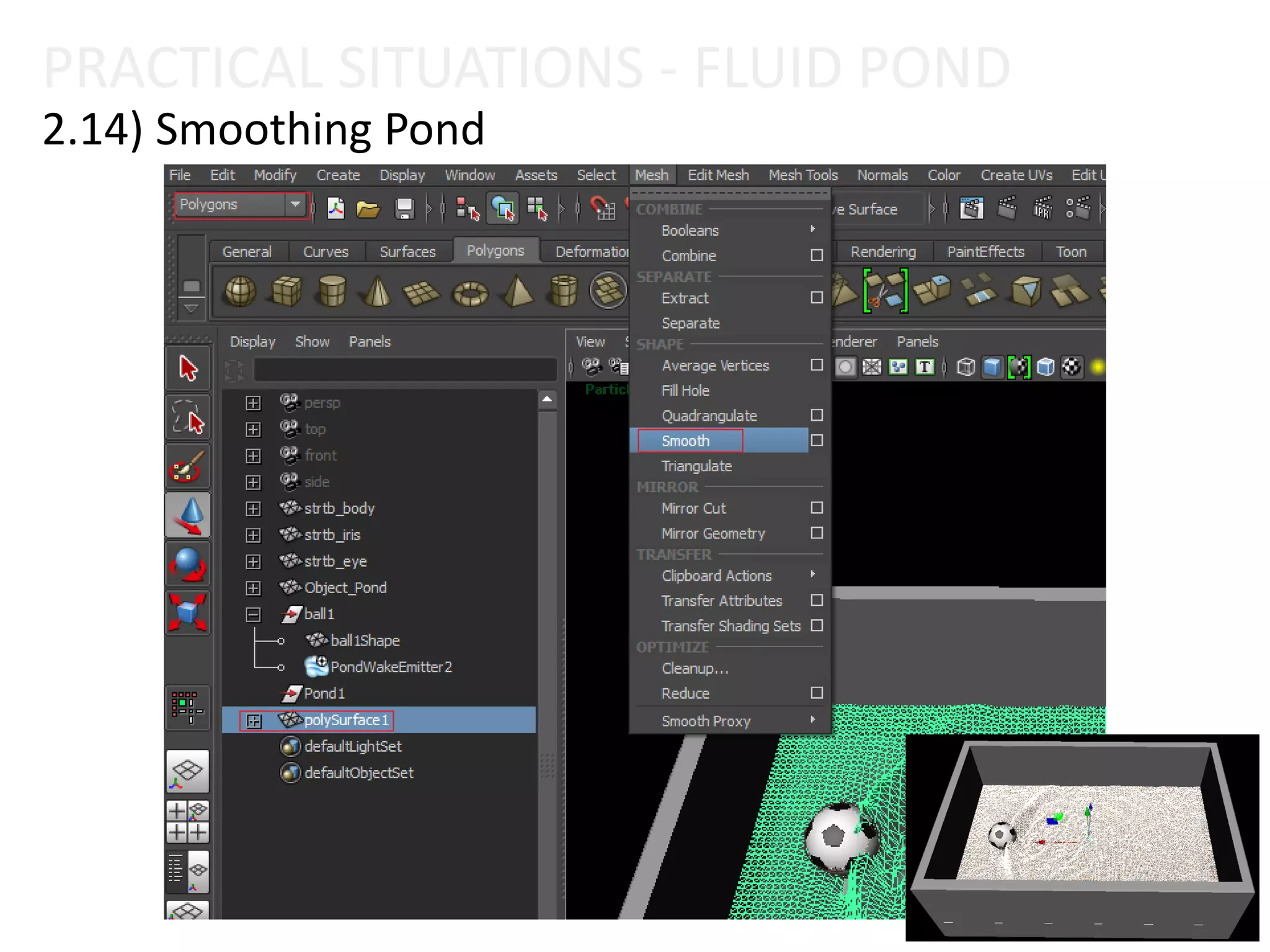Activate the Move tool

click(188, 515)
